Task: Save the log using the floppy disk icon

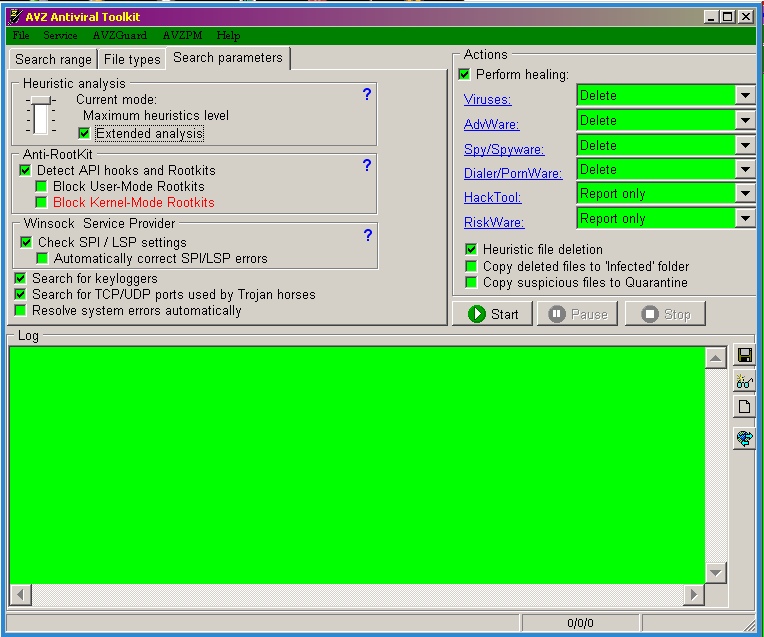Action: pyautogui.click(x=744, y=355)
